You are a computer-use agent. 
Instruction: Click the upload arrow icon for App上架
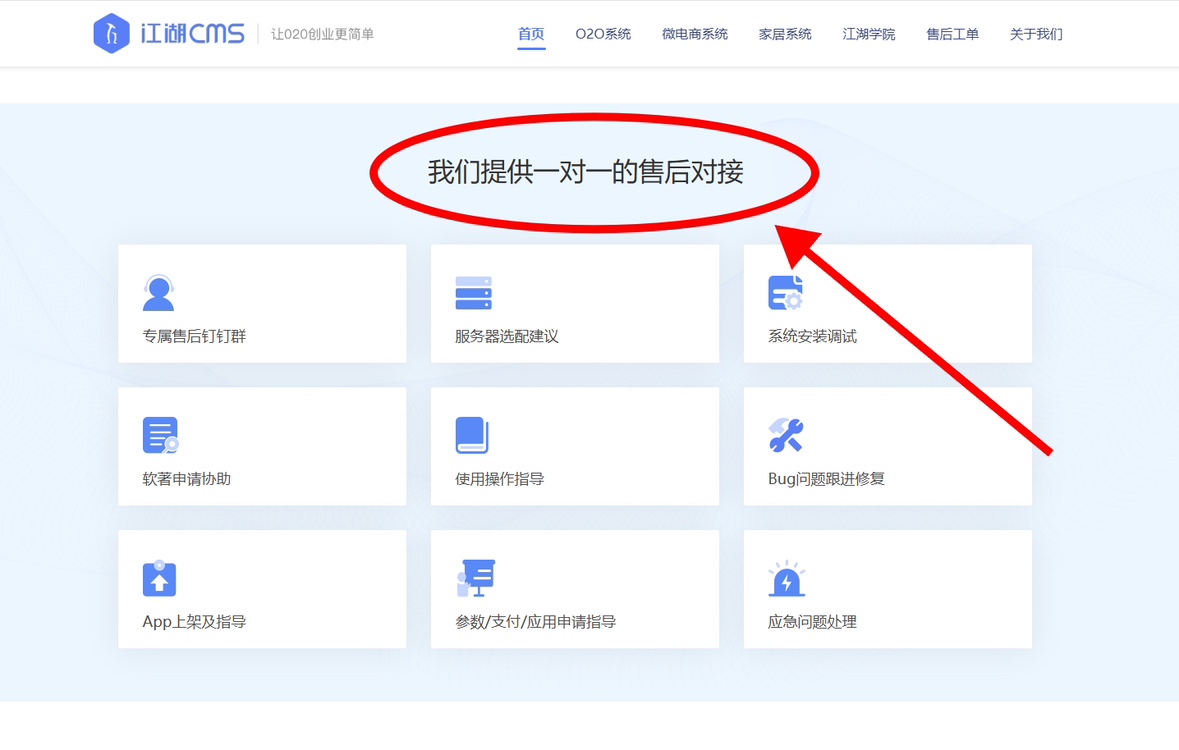159,578
